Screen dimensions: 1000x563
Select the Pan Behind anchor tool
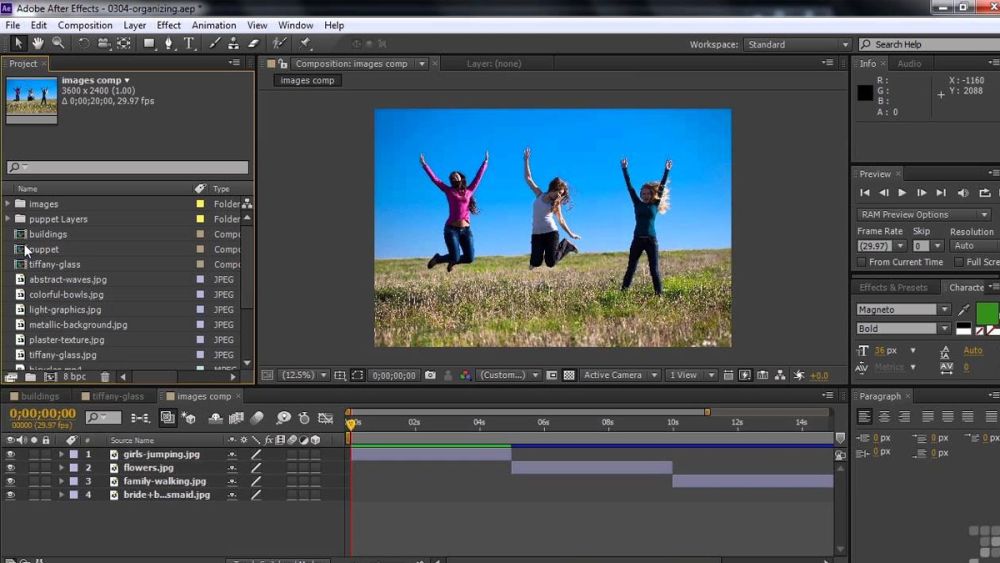124,43
